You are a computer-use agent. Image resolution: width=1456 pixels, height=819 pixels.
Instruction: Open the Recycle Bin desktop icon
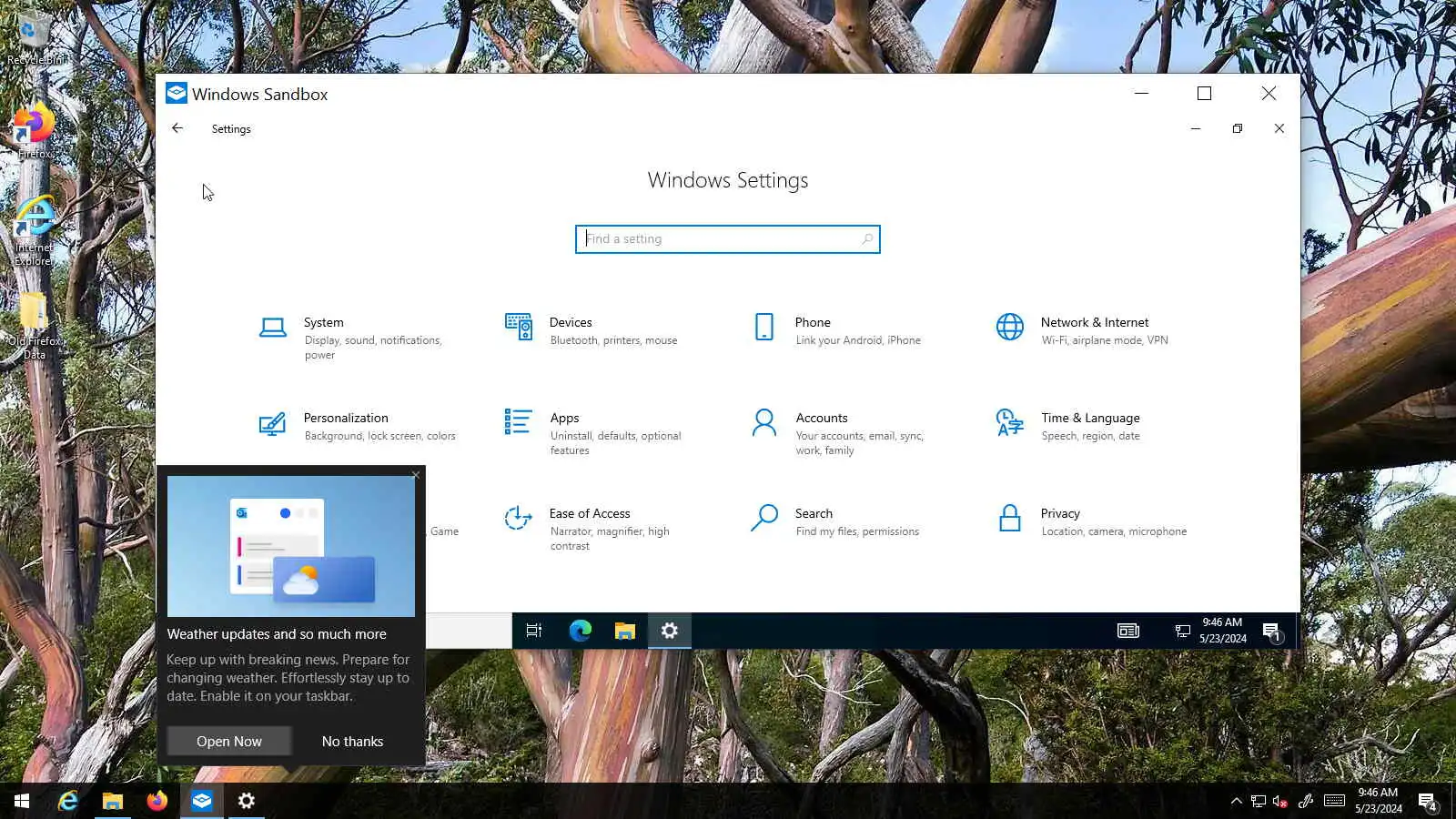coord(35,39)
